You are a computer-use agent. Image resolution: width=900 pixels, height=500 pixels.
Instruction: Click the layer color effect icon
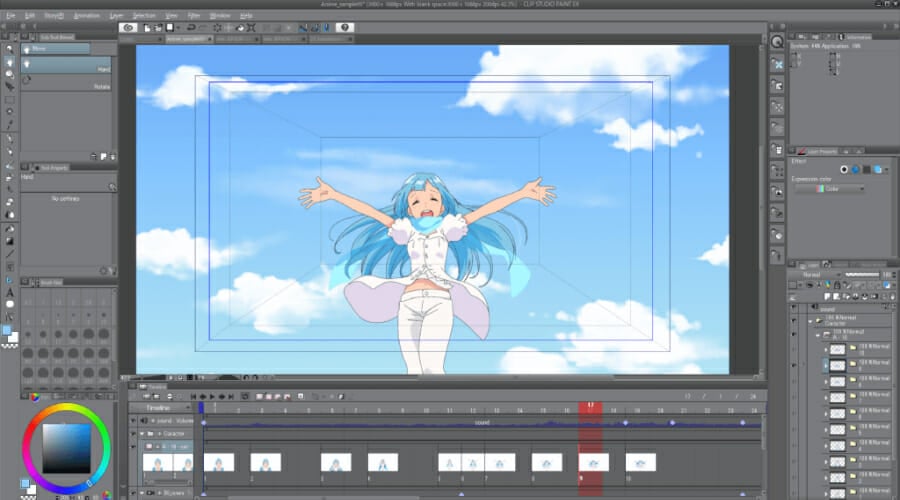point(878,169)
